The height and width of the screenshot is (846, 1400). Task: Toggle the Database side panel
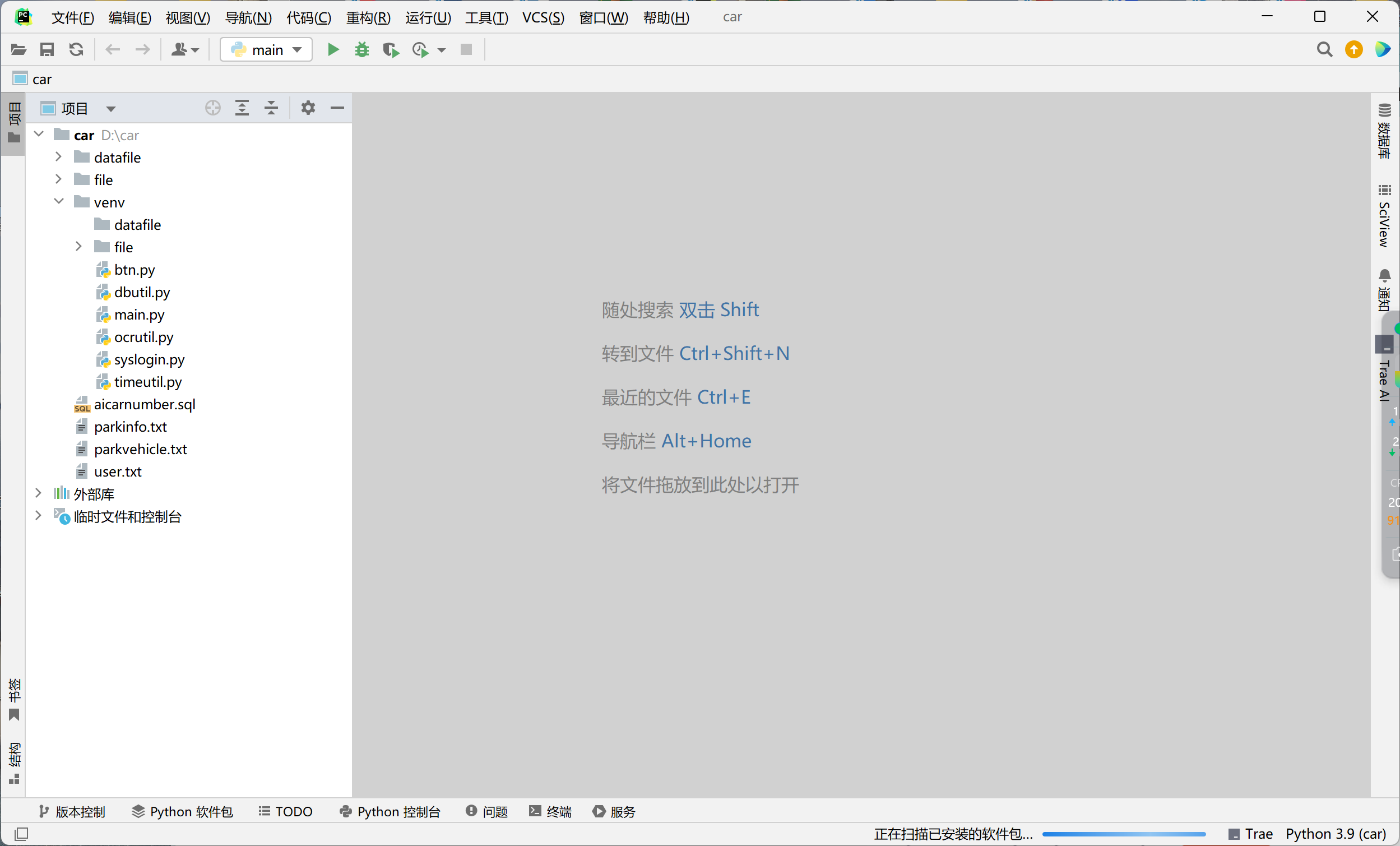[x=1385, y=132]
